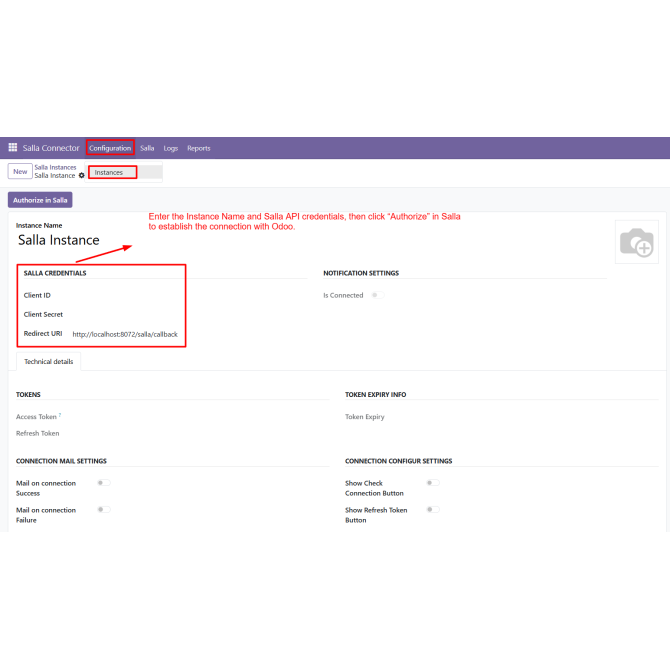Image resolution: width=670 pixels, height=670 pixels.
Task: Click the New button
Action: click(x=20, y=171)
